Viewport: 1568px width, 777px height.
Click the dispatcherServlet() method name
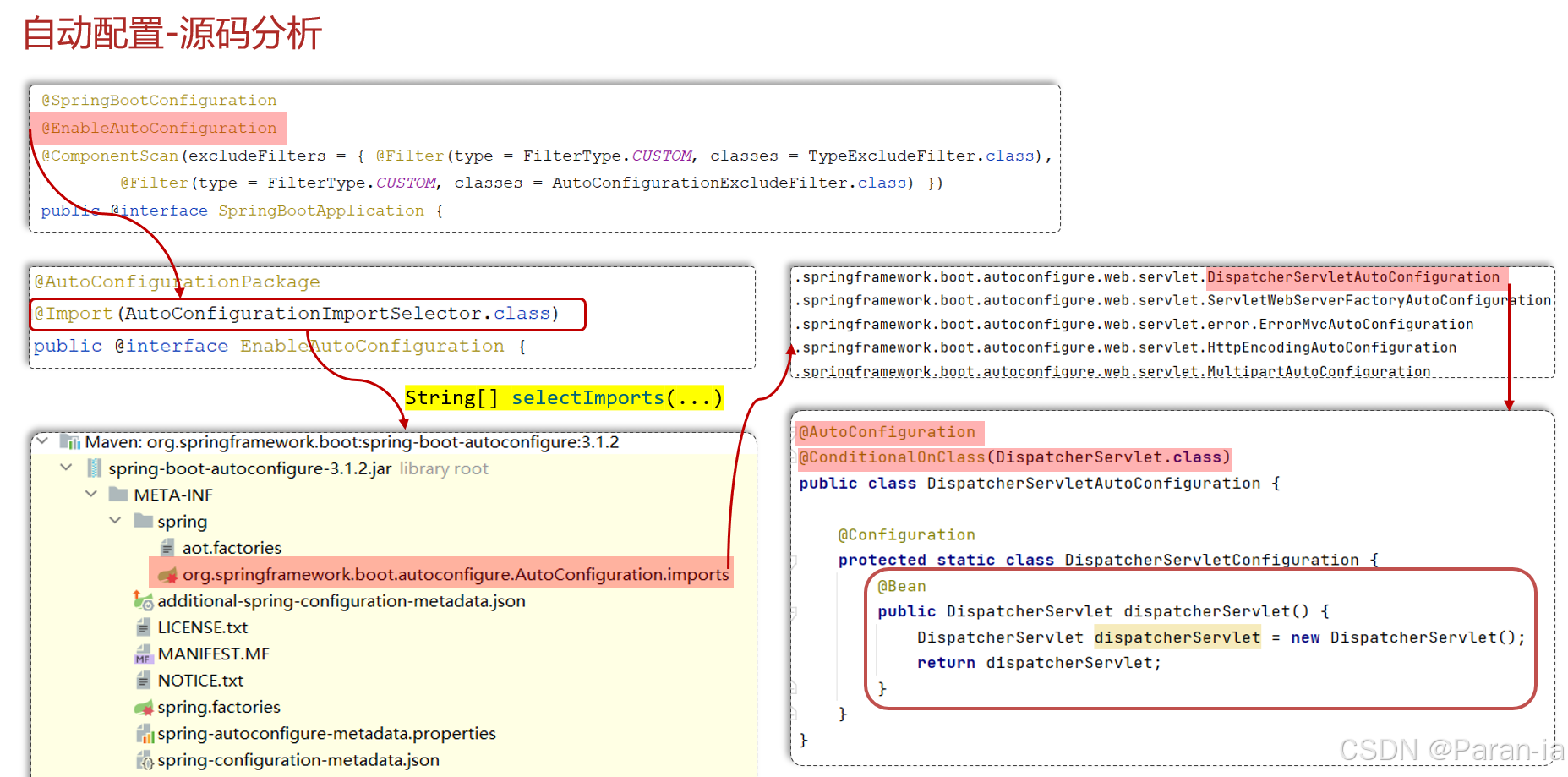pos(1216,611)
